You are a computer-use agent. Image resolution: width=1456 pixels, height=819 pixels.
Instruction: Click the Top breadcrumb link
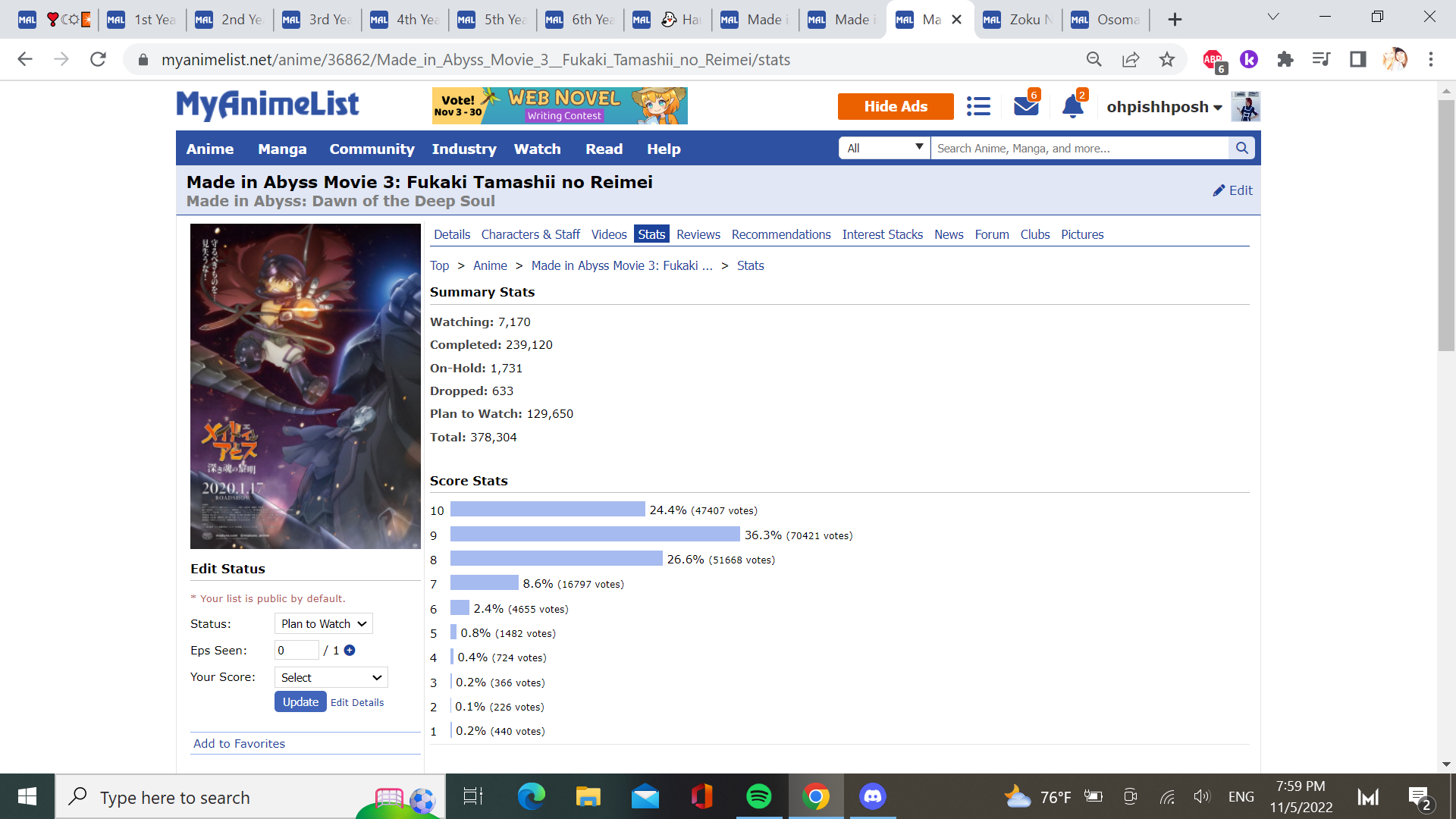tap(439, 265)
